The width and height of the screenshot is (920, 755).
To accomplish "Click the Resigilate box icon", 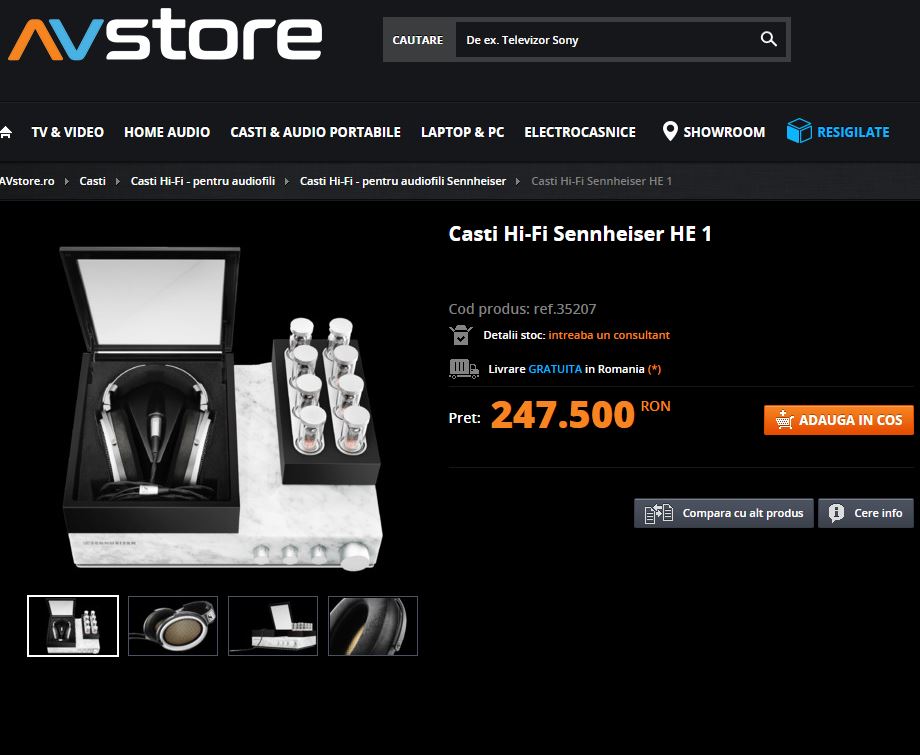I will coord(799,131).
